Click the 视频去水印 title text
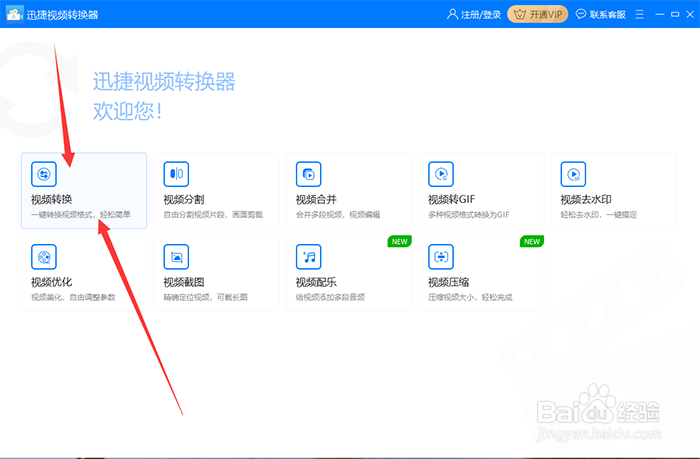The width and height of the screenshot is (700, 459). click(586, 199)
